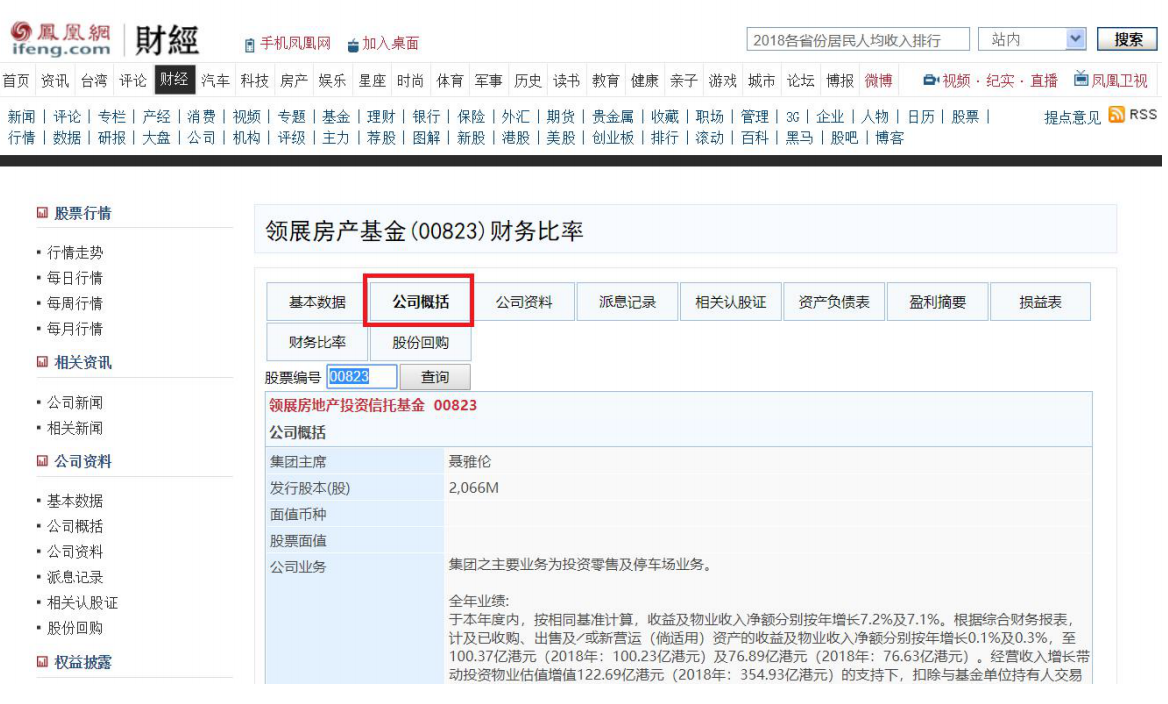Open the sidebar 派息记录 link
Image resolution: width=1168 pixels, height=704 pixels.
[x=75, y=577]
